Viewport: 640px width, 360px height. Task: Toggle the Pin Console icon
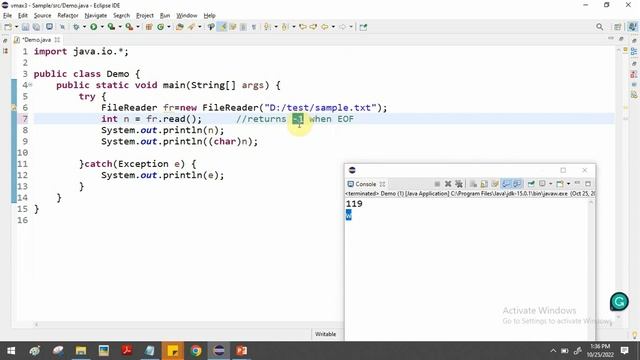pyautogui.click(x=531, y=184)
